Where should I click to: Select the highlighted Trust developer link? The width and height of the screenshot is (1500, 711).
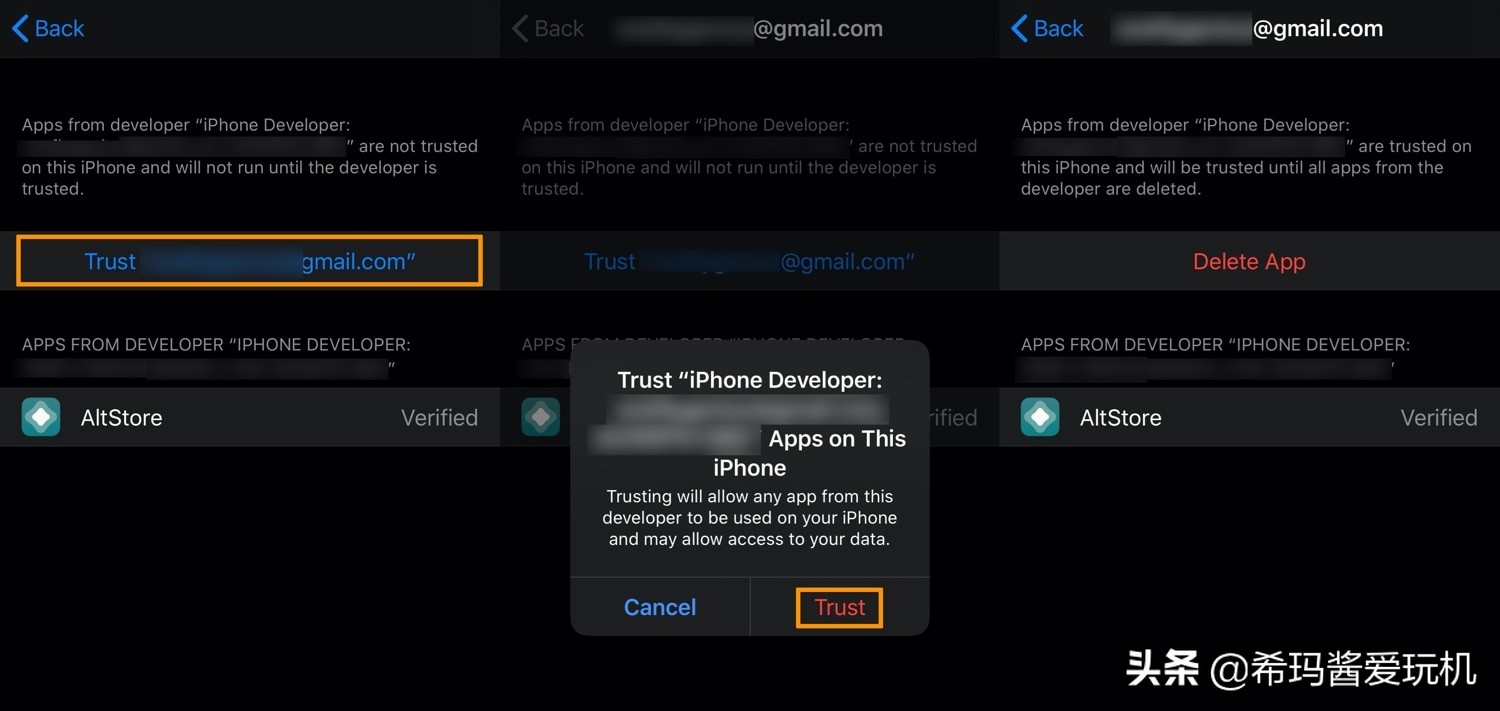tap(248, 261)
